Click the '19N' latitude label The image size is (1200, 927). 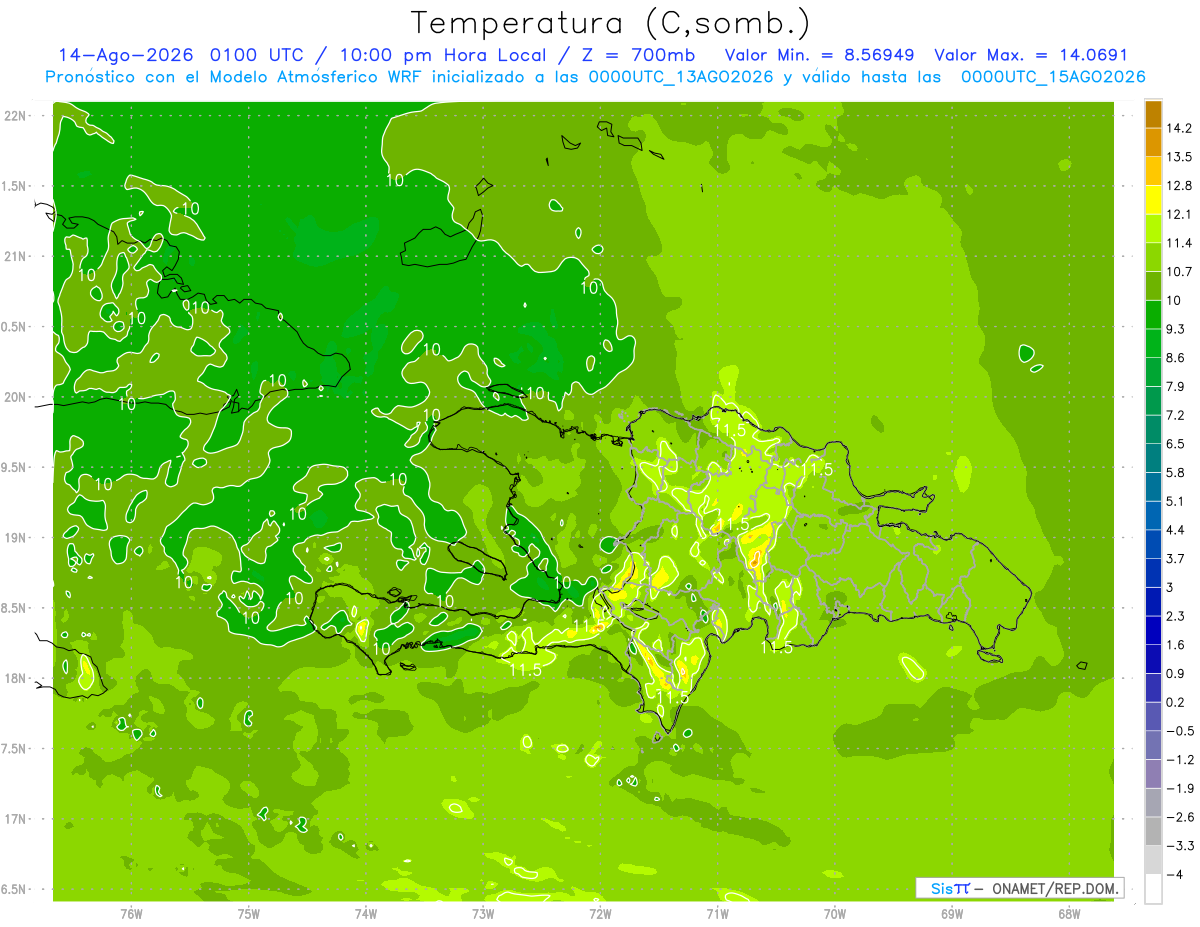(15, 538)
